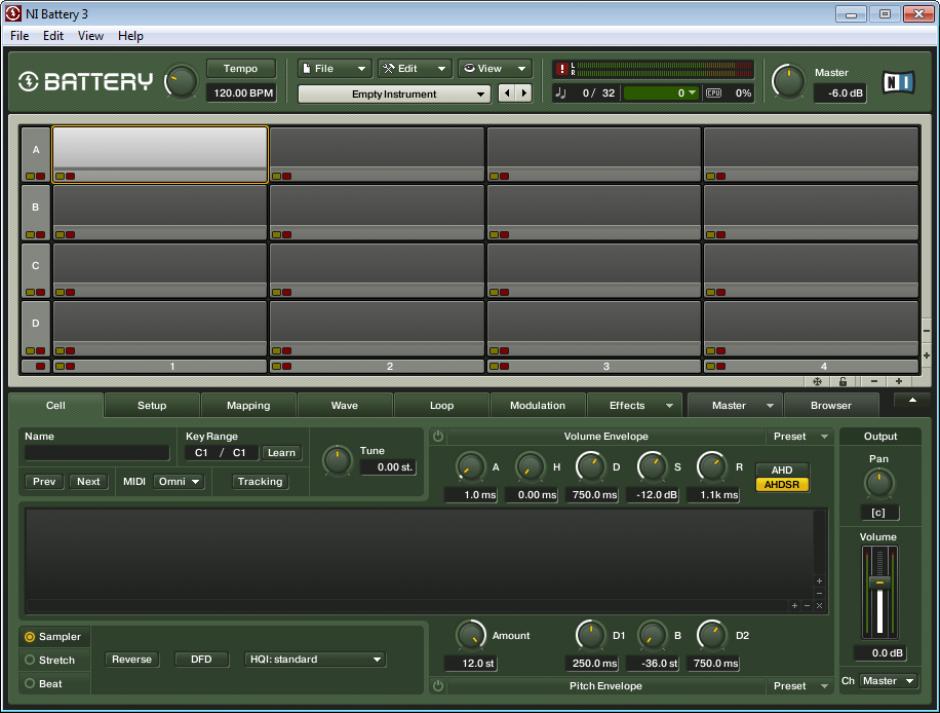Image resolution: width=940 pixels, height=713 pixels.
Task: Toggle the DFD streaming button
Action: click(201, 659)
